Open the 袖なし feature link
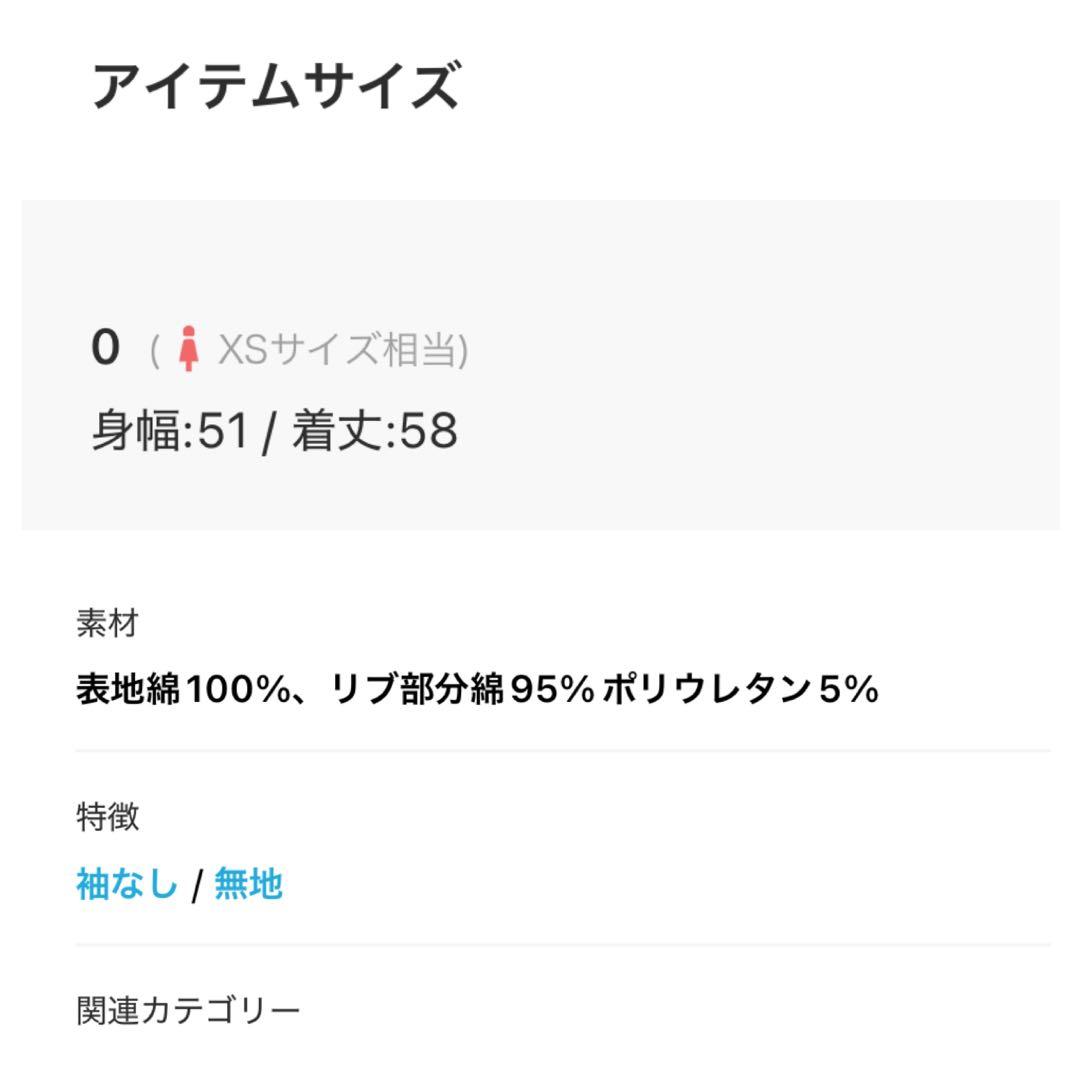 tap(127, 884)
